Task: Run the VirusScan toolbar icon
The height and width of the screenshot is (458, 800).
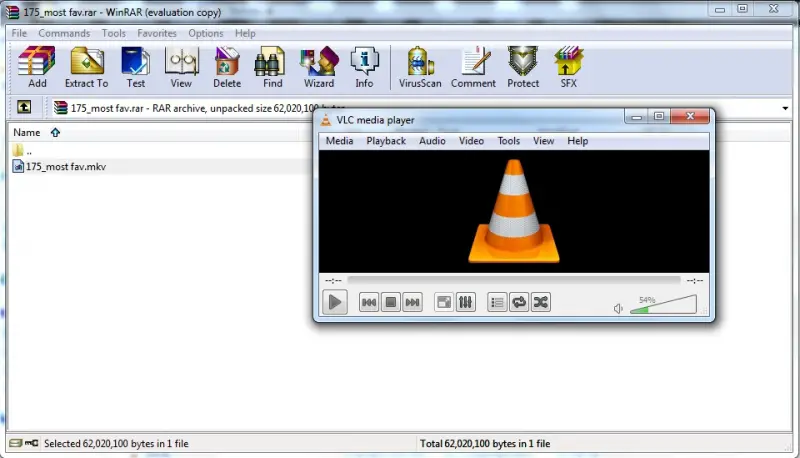Action: click(x=420, y=67)
